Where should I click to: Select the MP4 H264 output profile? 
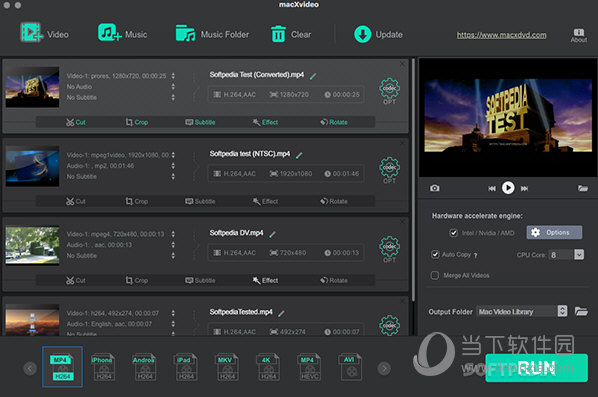[63, 367]
